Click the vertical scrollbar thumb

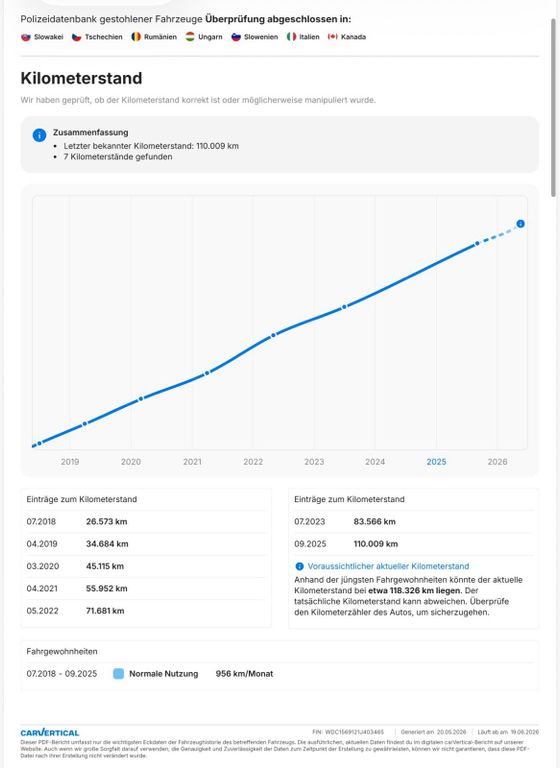(554, 108)
